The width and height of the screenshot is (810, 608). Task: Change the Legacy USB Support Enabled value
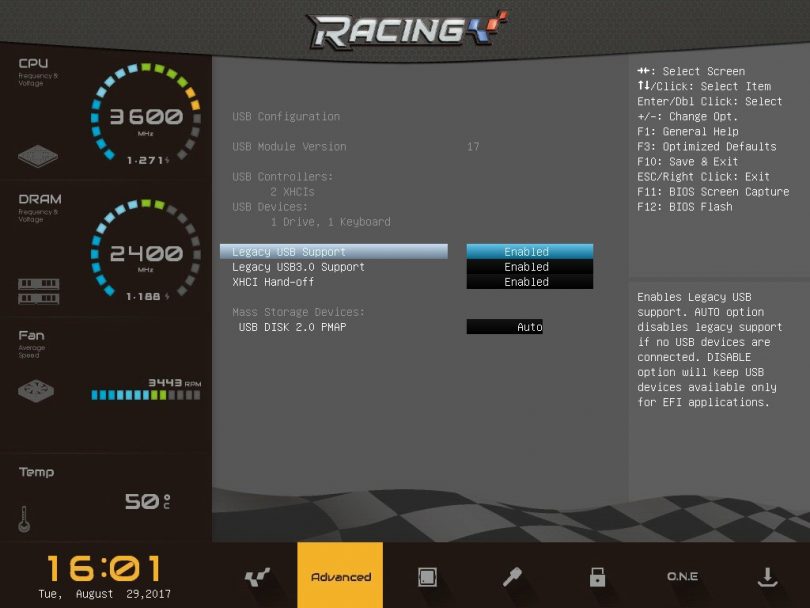(529, 252)
